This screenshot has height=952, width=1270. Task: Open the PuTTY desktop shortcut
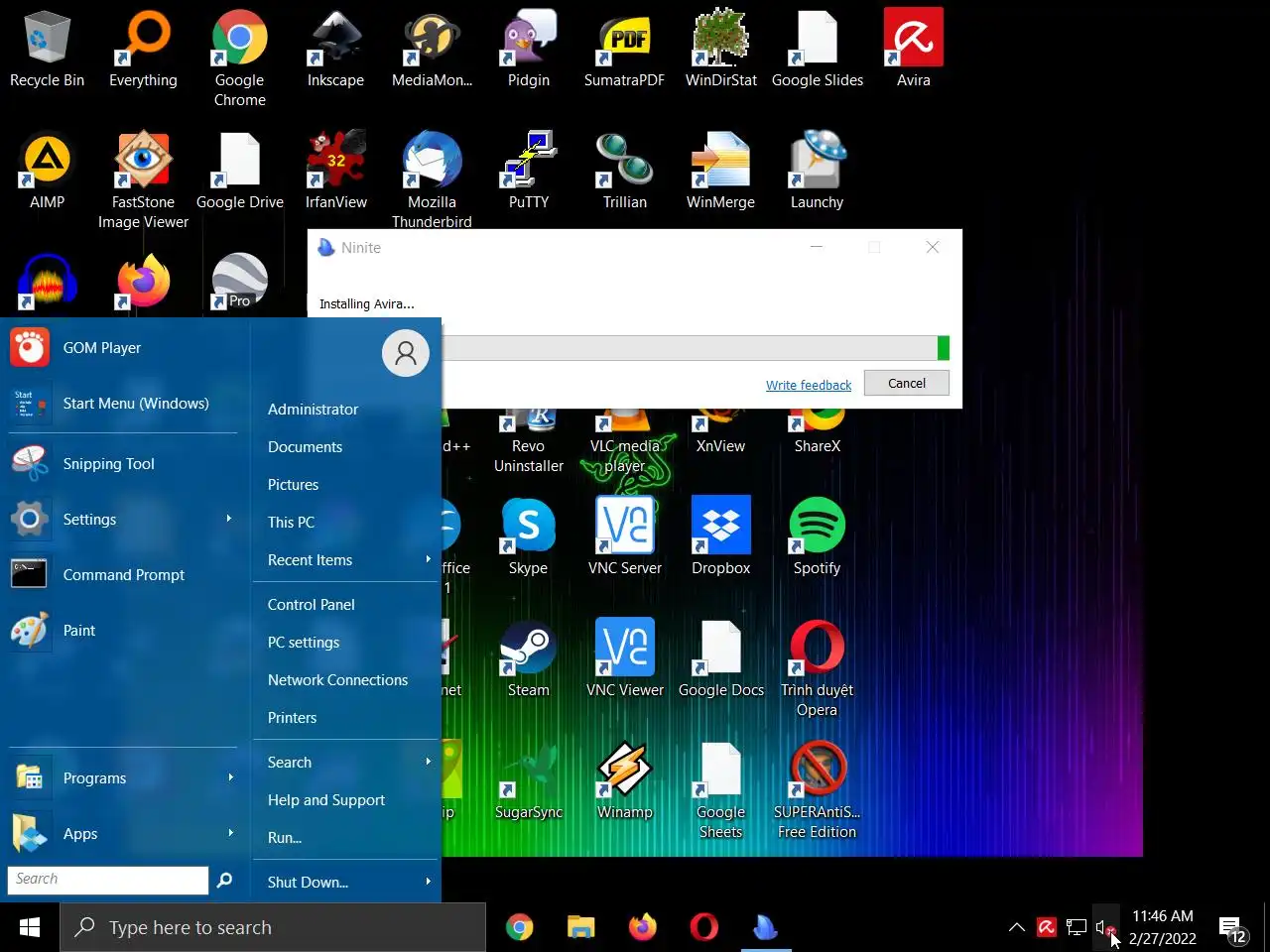528,171
